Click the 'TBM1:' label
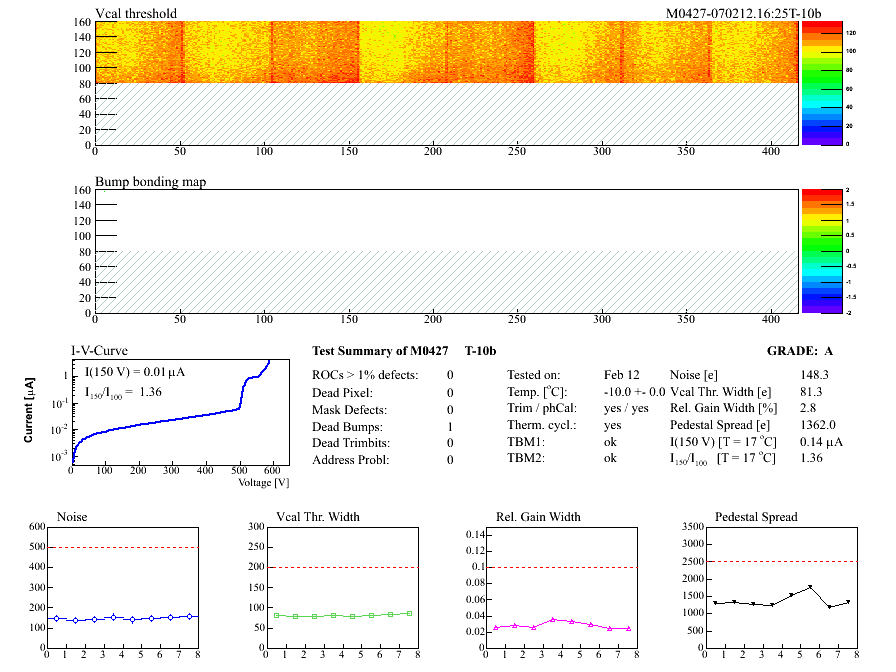Image resolution: width=896 pixels, height=672 pixels. click(x=526, y=442)
